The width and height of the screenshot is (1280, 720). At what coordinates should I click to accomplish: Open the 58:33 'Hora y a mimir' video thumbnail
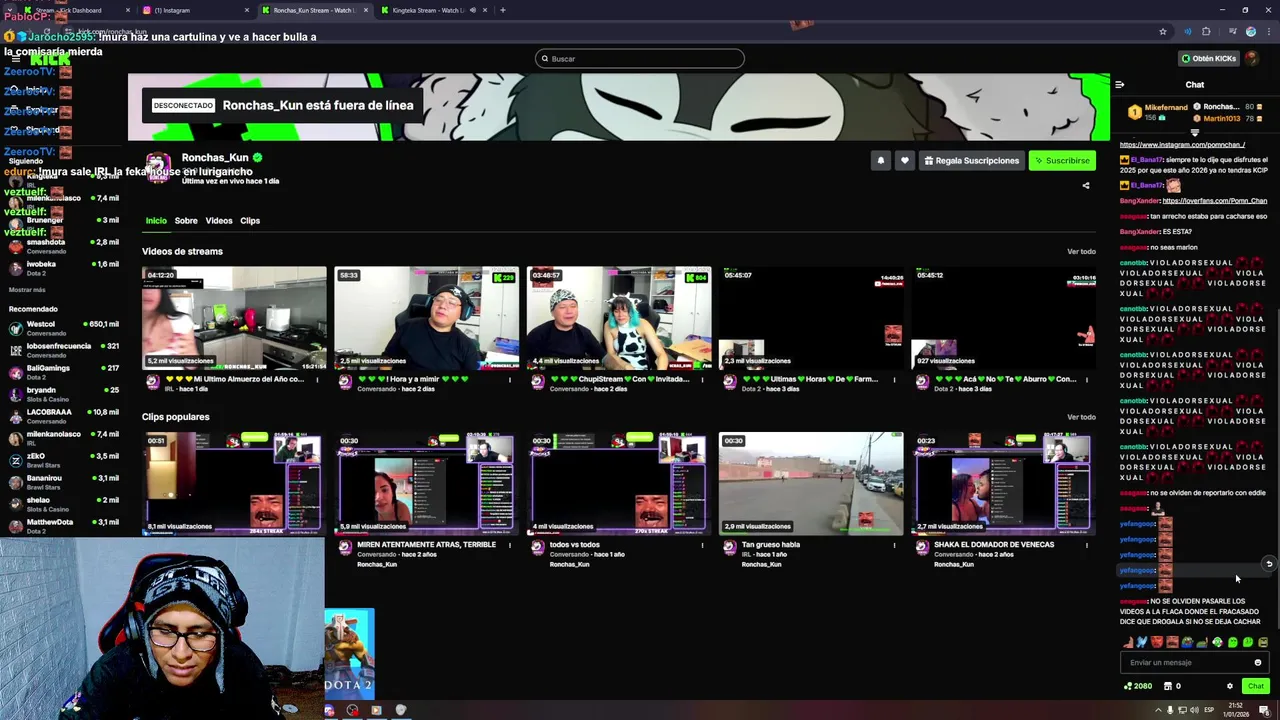coord(427,318)
